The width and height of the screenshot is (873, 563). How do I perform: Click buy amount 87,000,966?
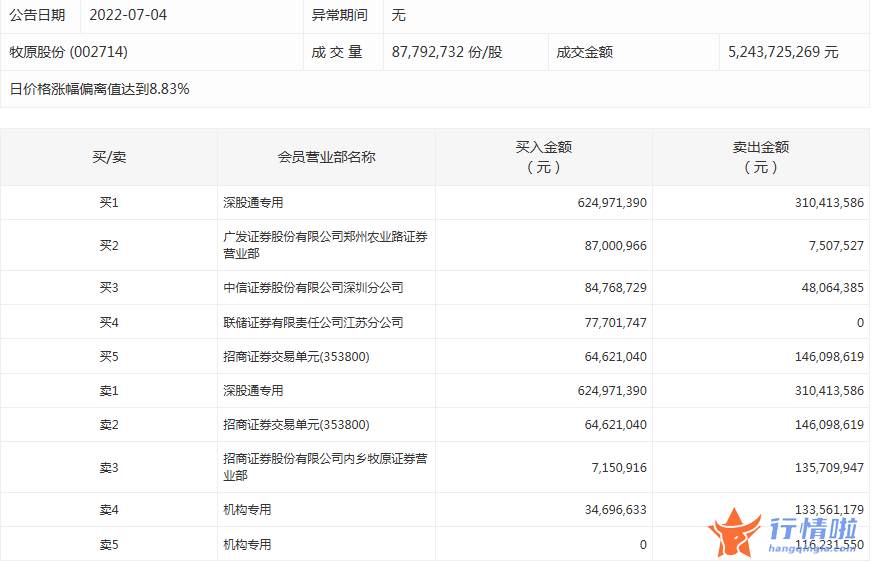point(615,246)
